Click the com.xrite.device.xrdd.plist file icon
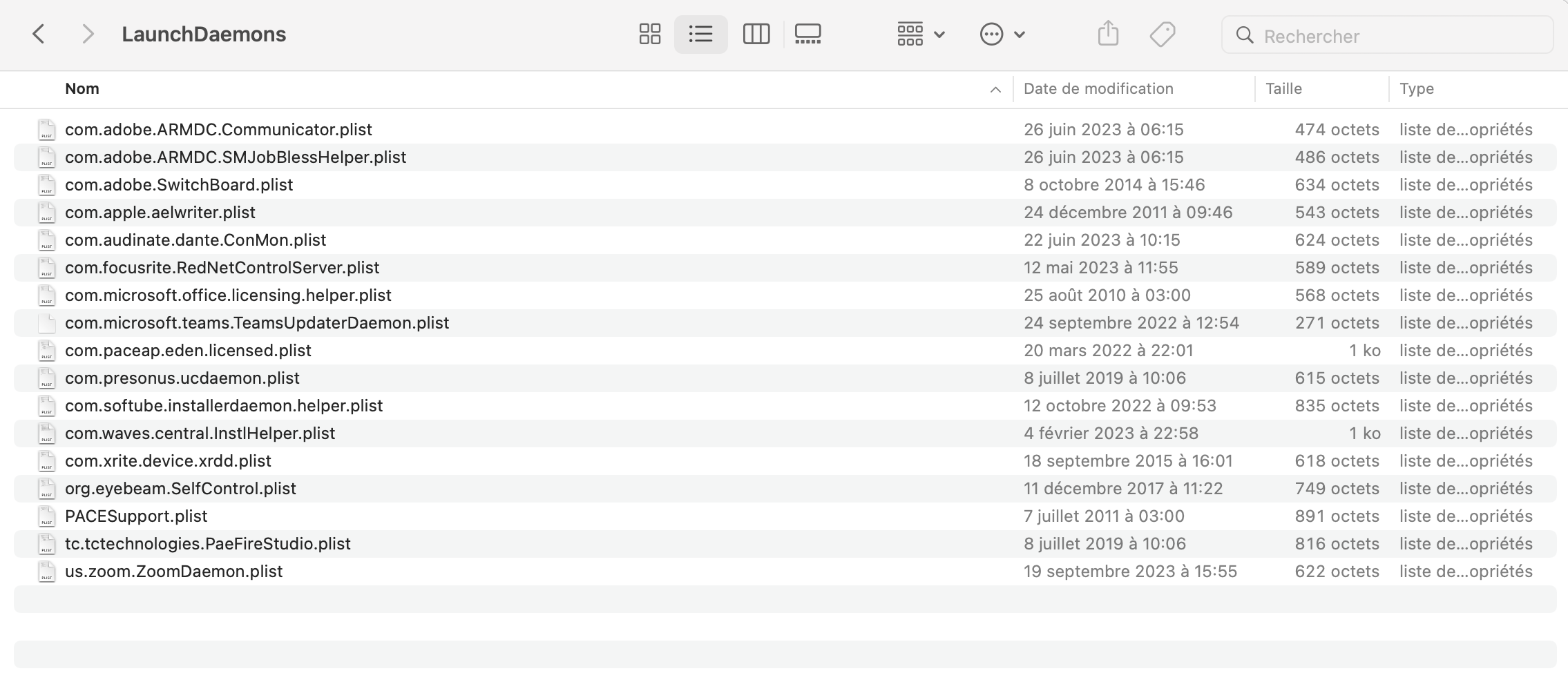The width and height of the screenshot is (1568, 682). (x=47, y=460)
